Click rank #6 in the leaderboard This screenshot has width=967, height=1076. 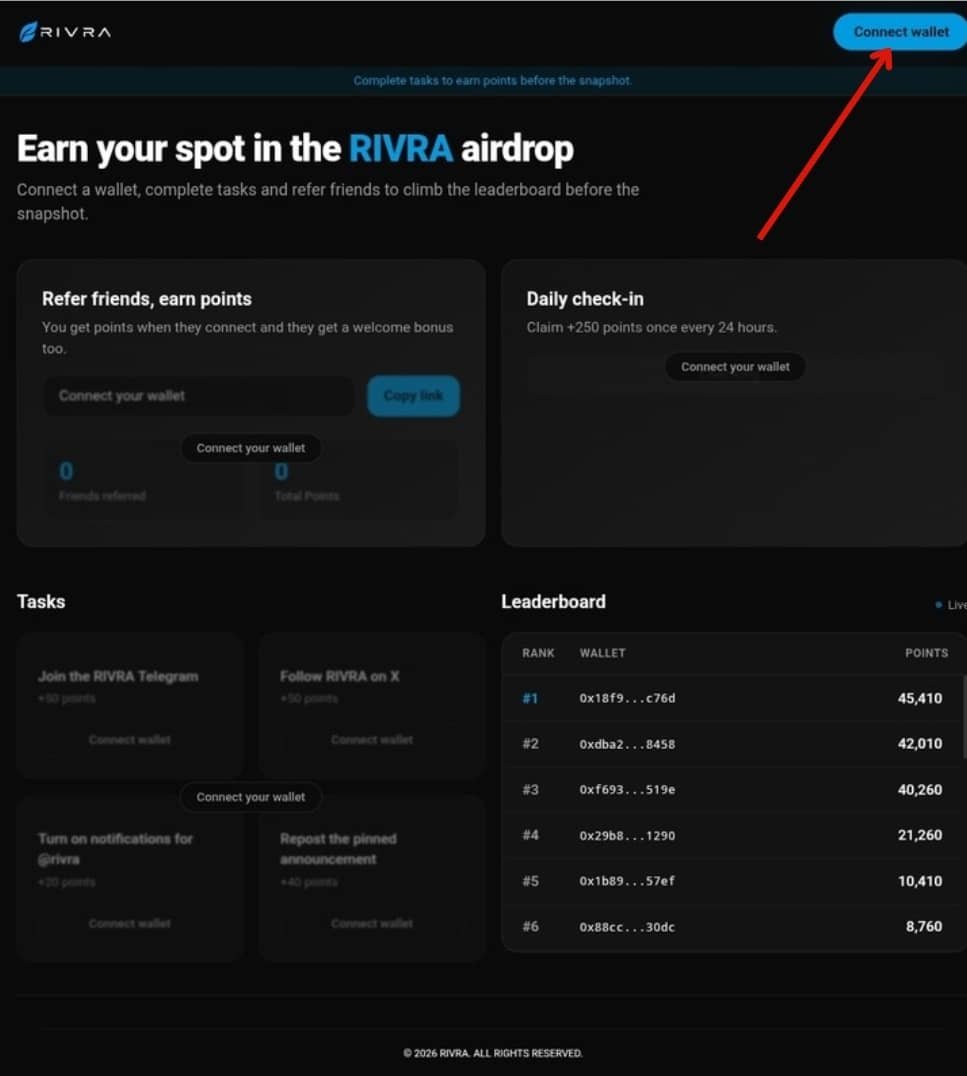pyautogui.click(x=530, y=926)
